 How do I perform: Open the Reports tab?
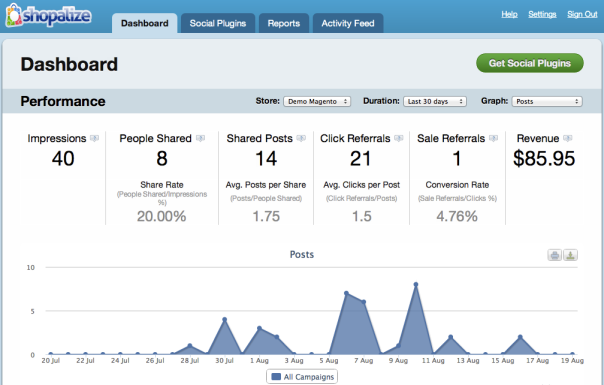(284, 24)
